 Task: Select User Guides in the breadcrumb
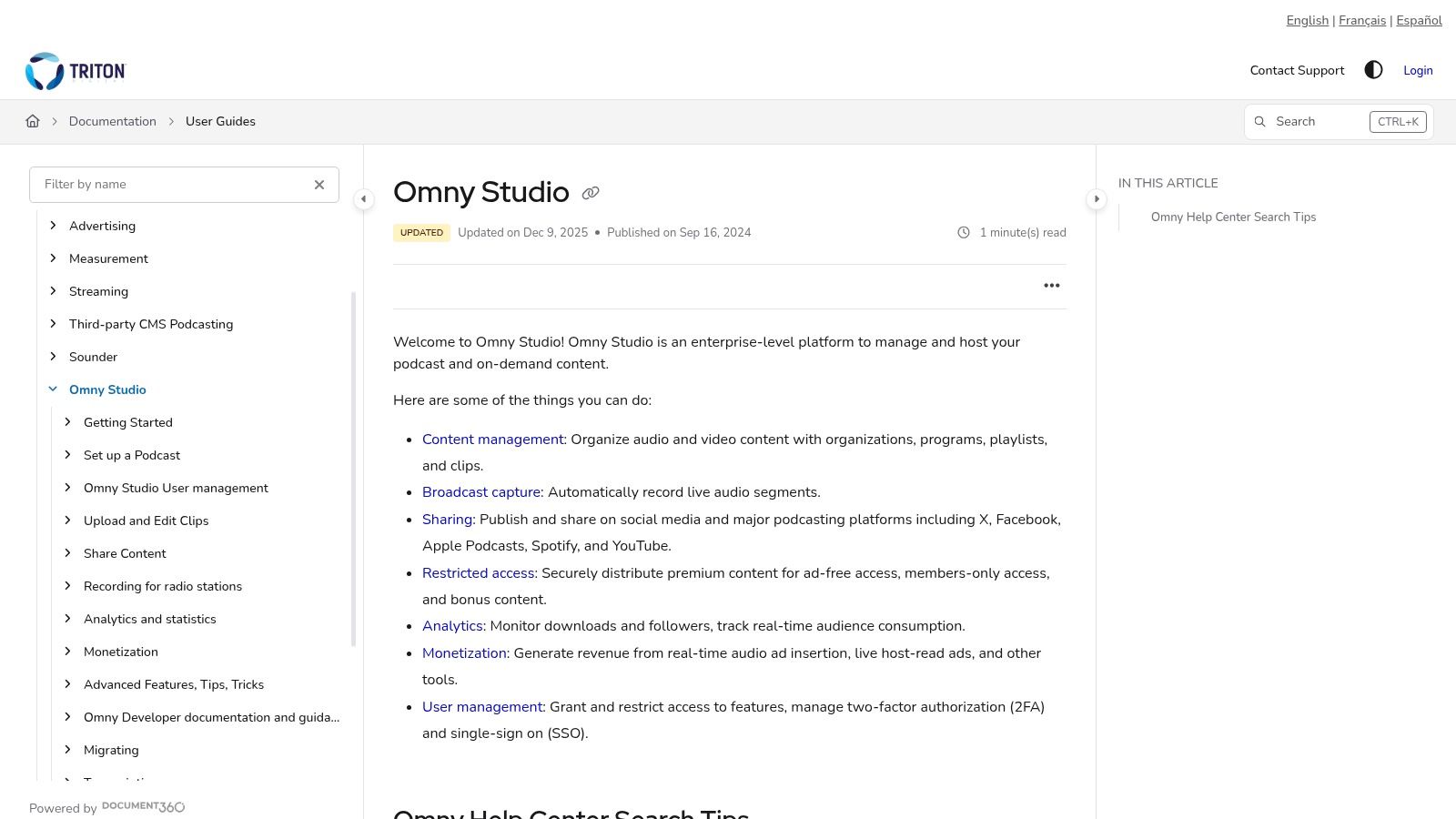(x=220, y=121)
